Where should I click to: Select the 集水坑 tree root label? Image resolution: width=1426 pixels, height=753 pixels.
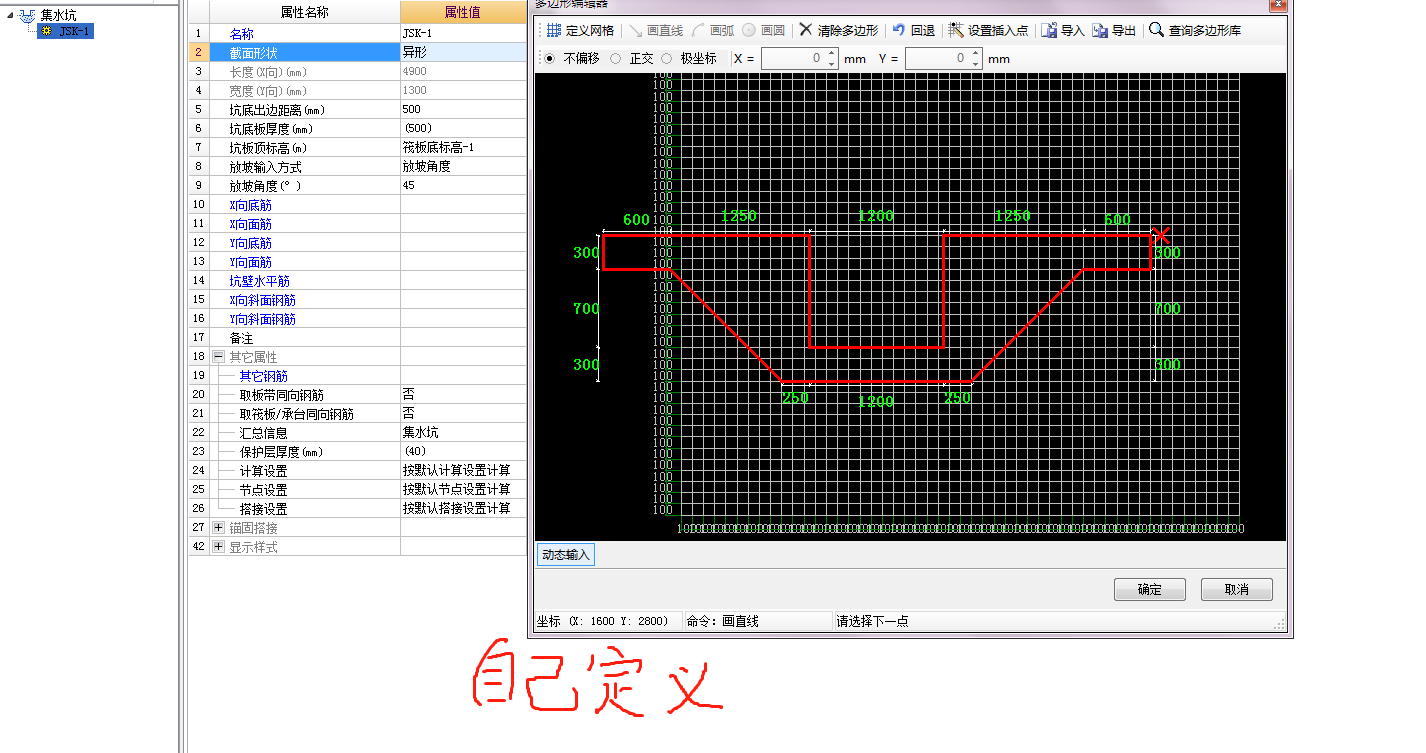tap(58, 15)
